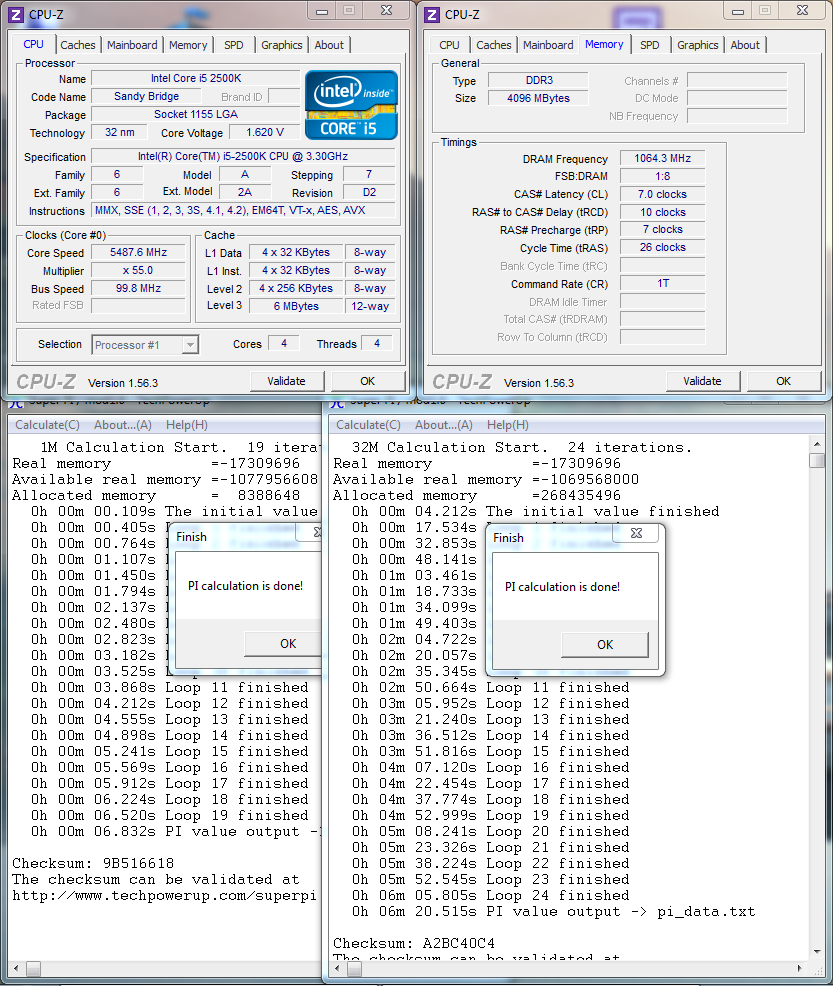Click the techpowerup.com/superpi URL text
Viewport: 833px width, 986px height.
tap(164, 895)
